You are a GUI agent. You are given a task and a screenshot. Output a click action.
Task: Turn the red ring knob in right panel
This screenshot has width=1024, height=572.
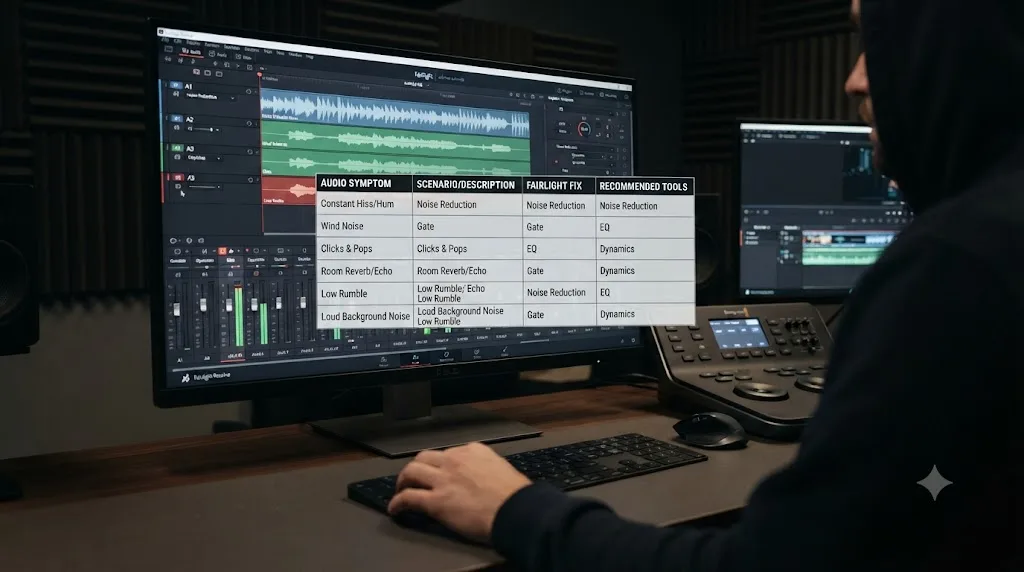point(583,129)
